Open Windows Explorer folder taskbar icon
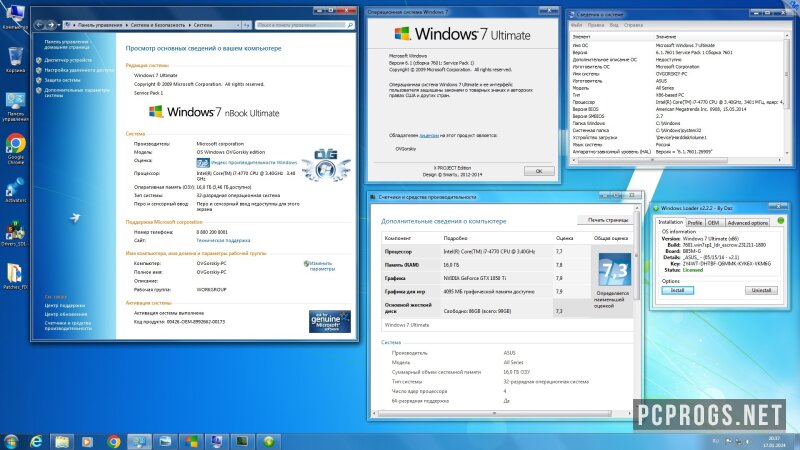The height and width of the screenshot is (450, 800). [62, 441]
